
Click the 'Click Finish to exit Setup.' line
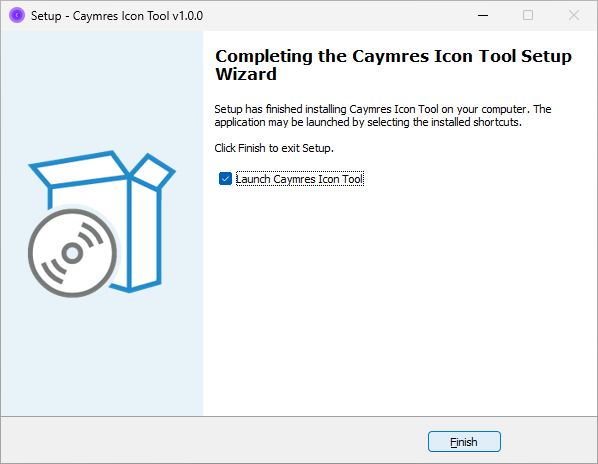click(x=274, y=148)
